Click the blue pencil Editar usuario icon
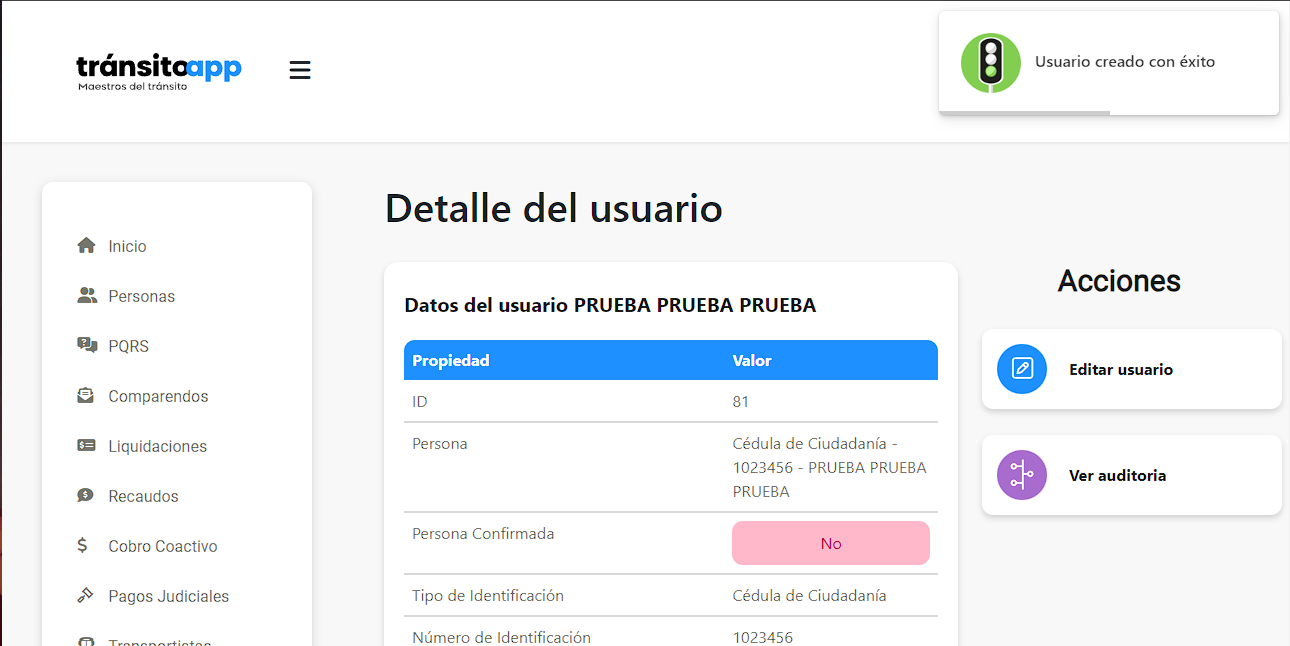The width and height of the screenshot is (1290, 646). coord(1022,369)
